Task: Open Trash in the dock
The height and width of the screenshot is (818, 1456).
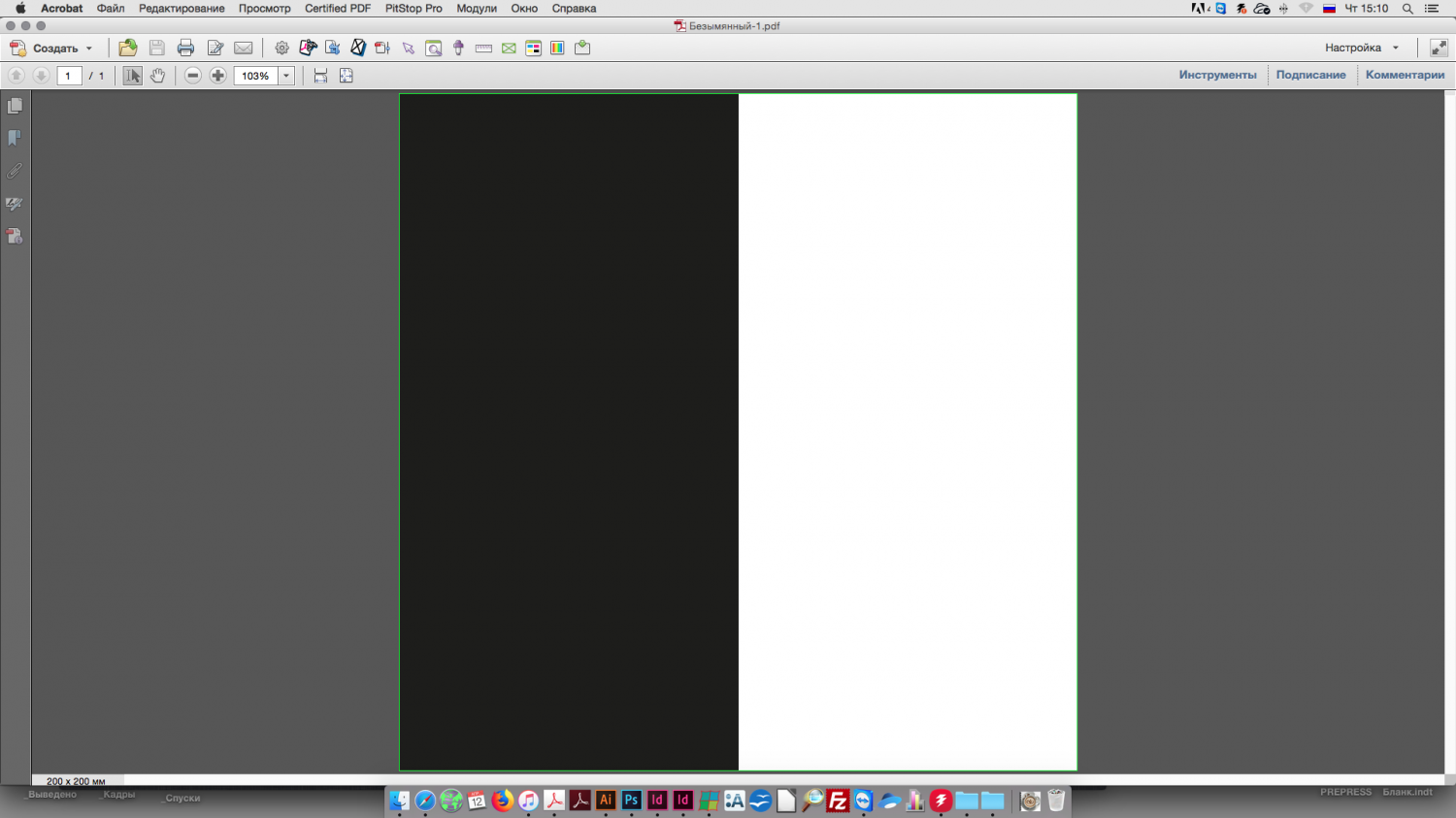Action: point(1056,801)
